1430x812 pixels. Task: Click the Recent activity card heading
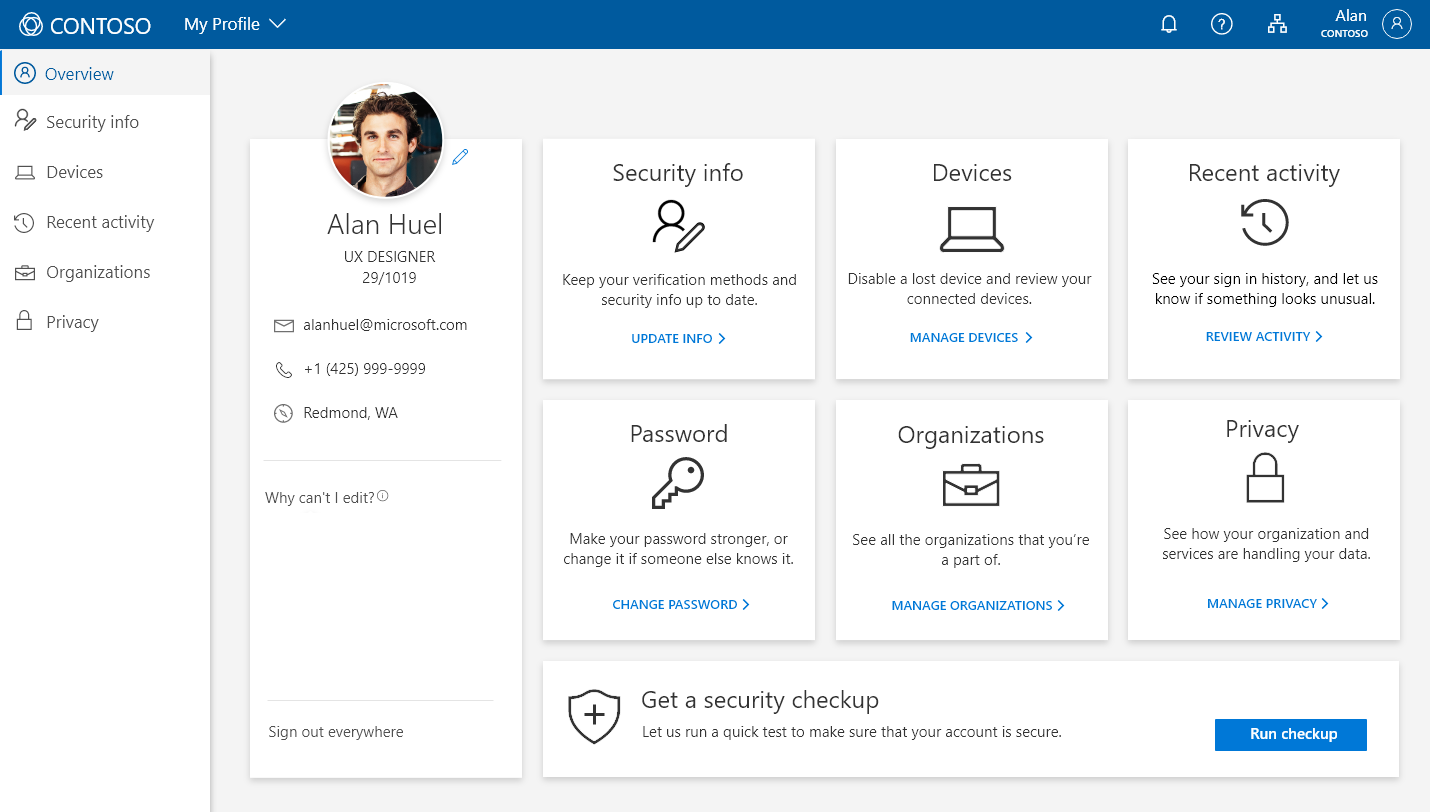(1264, 173)
